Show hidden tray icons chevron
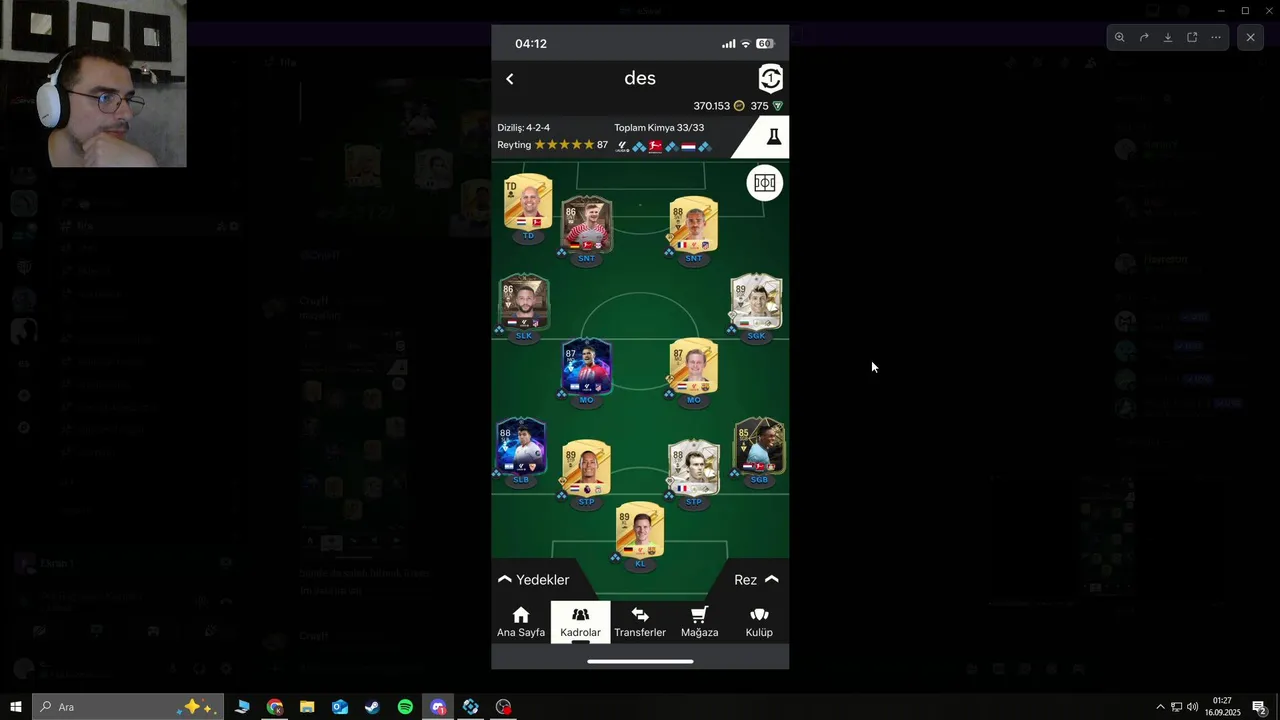1280x720 pixels. pyautogui.click(x=1160, y=707)
